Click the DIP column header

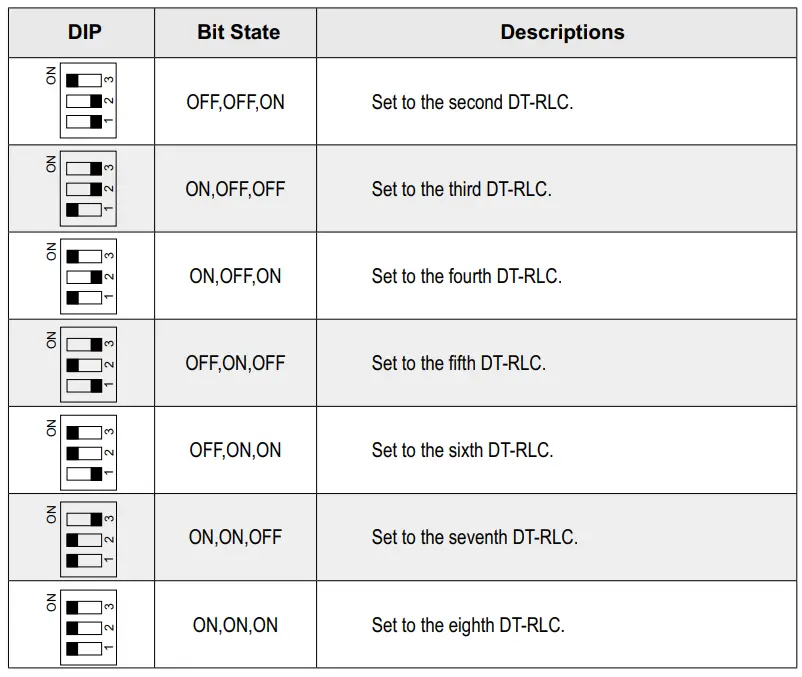tap(84, 32)
